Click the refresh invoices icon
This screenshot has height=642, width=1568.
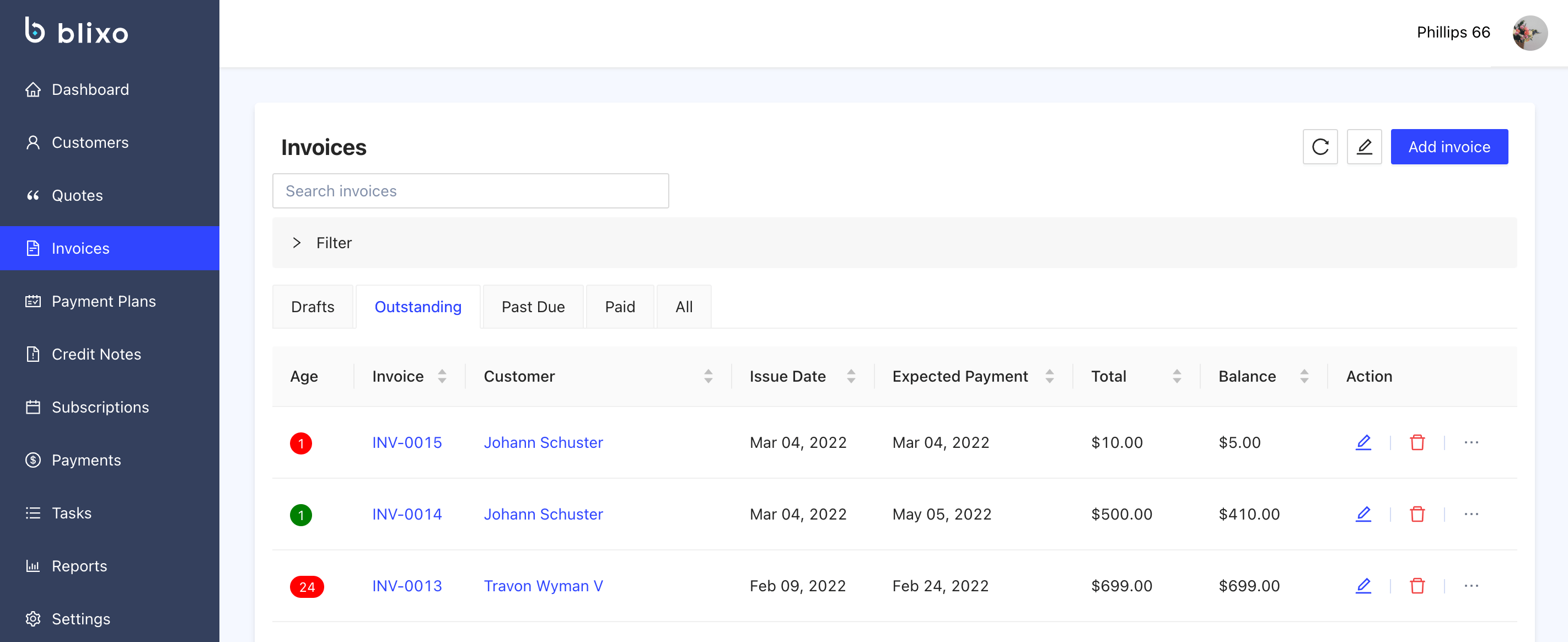[x=1320, y=147]
